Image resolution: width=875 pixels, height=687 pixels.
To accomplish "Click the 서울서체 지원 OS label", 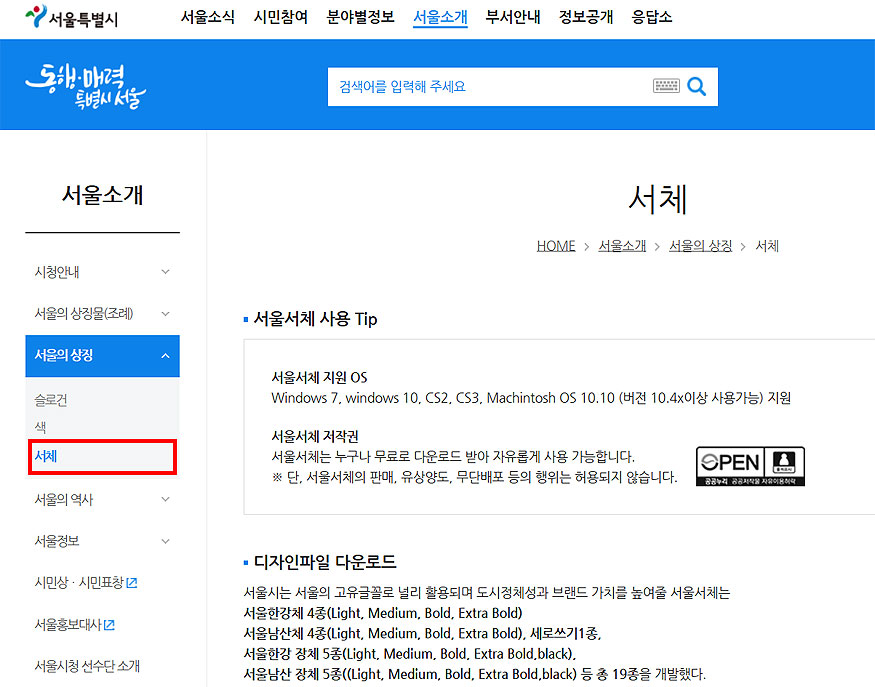I will click(x=319, y=377).
